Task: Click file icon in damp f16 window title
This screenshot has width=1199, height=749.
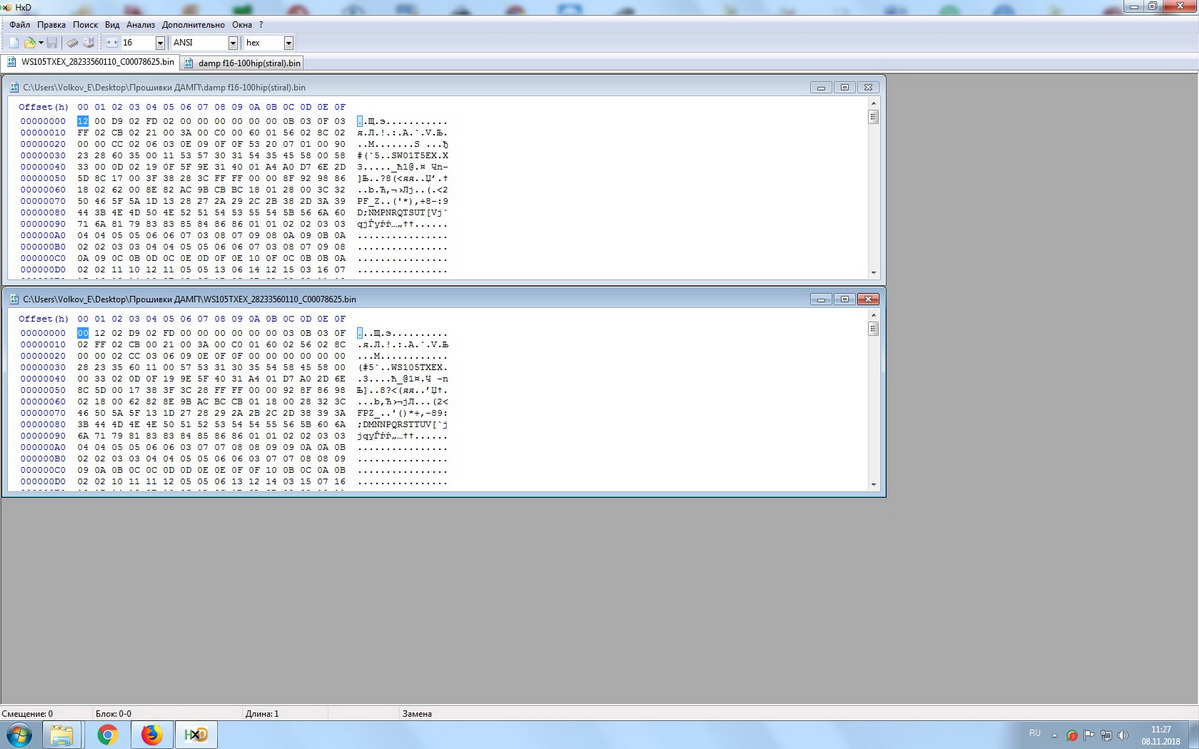Action: [x=14, y=87]
